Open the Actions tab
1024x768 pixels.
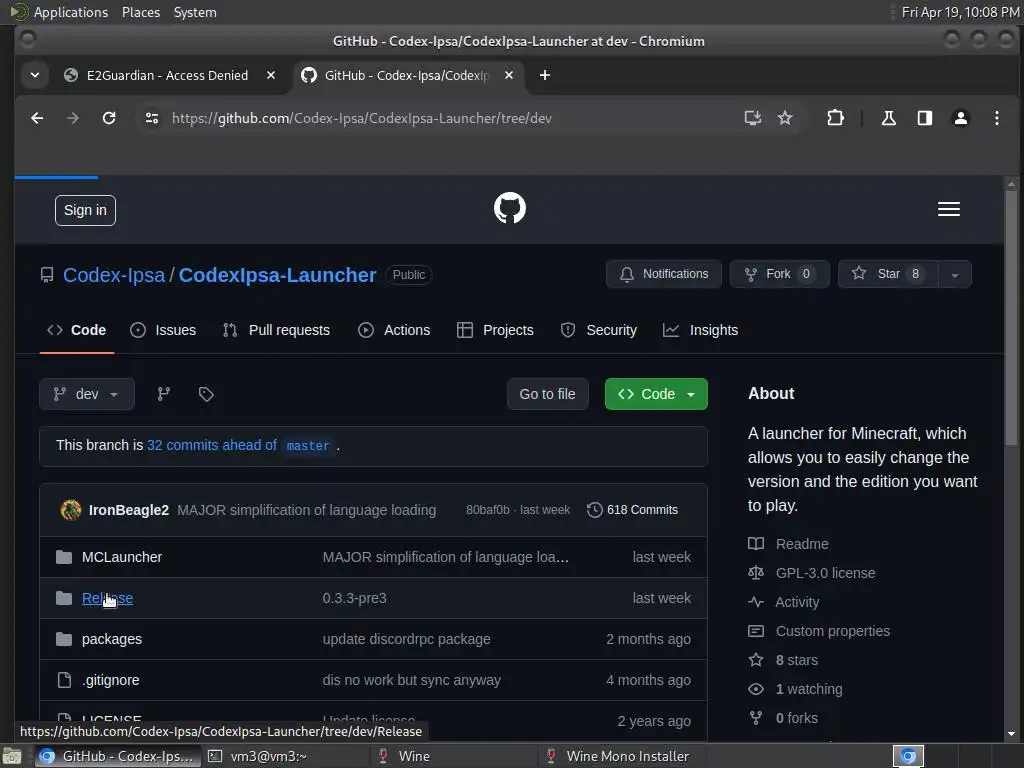(x=394, y=330)
